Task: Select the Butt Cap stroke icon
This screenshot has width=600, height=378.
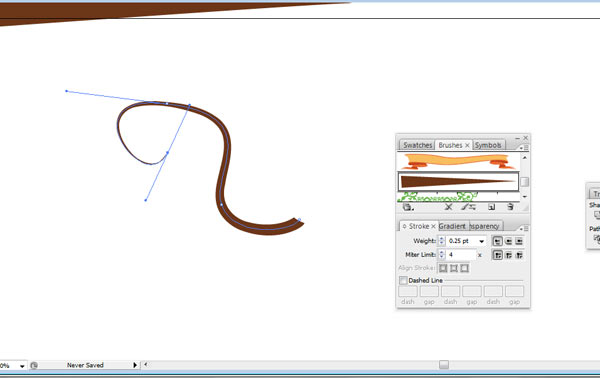Action: (x=497, y=241)
